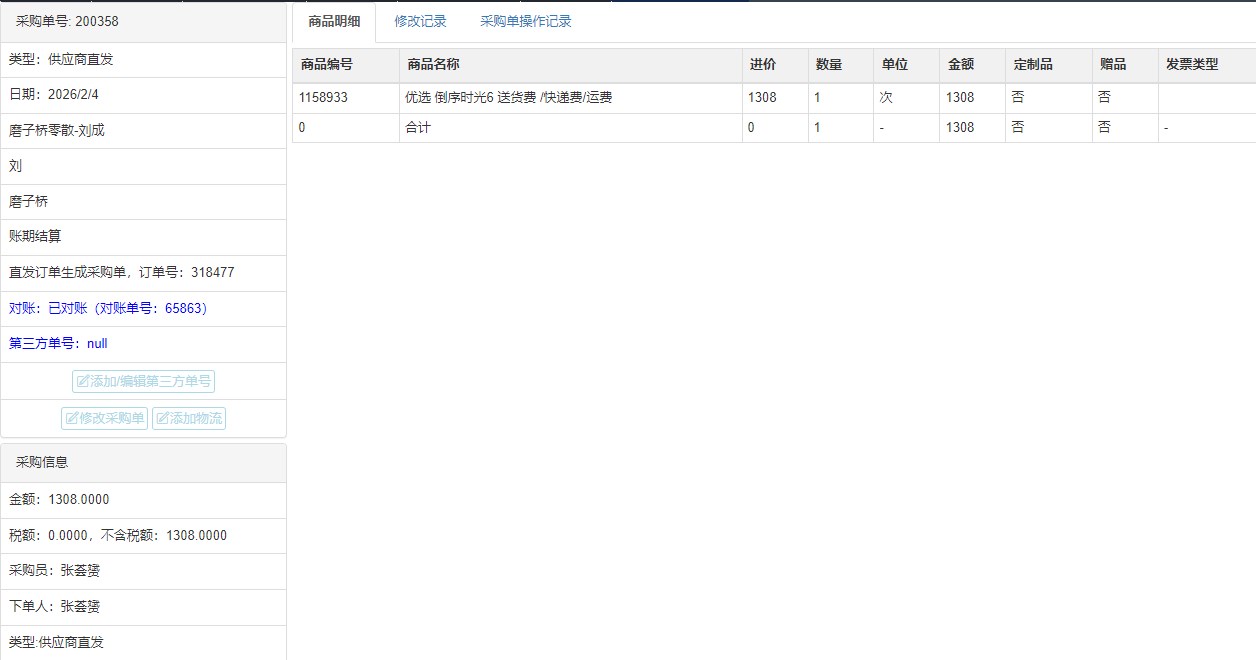Viewport: 1256px width, 660px height.
Task: Click the blue 已对账 reconciliation number text
Action: 108,309
